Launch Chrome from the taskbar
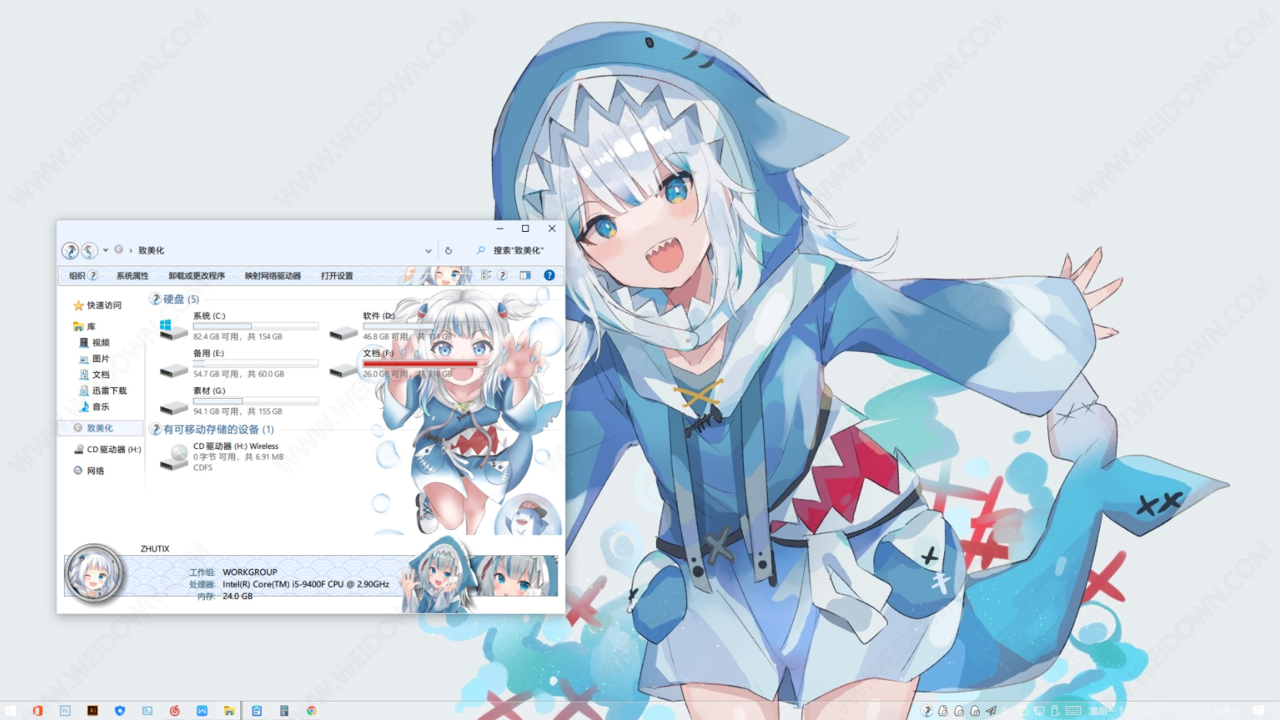The height and width of the screenshot is (720, 1280). click(x=311, y=711)
